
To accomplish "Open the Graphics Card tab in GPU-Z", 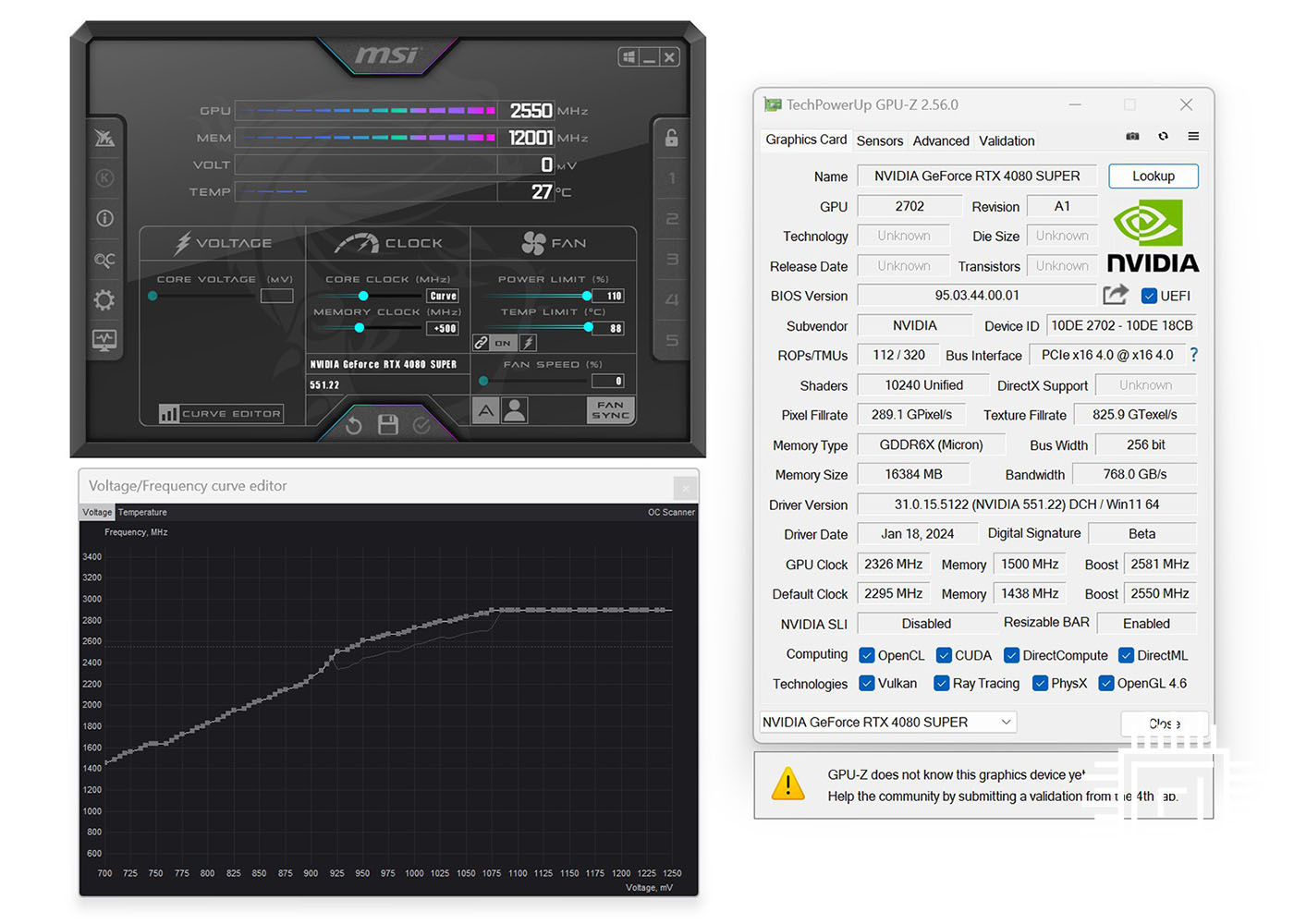I will [x=806, y=140].
